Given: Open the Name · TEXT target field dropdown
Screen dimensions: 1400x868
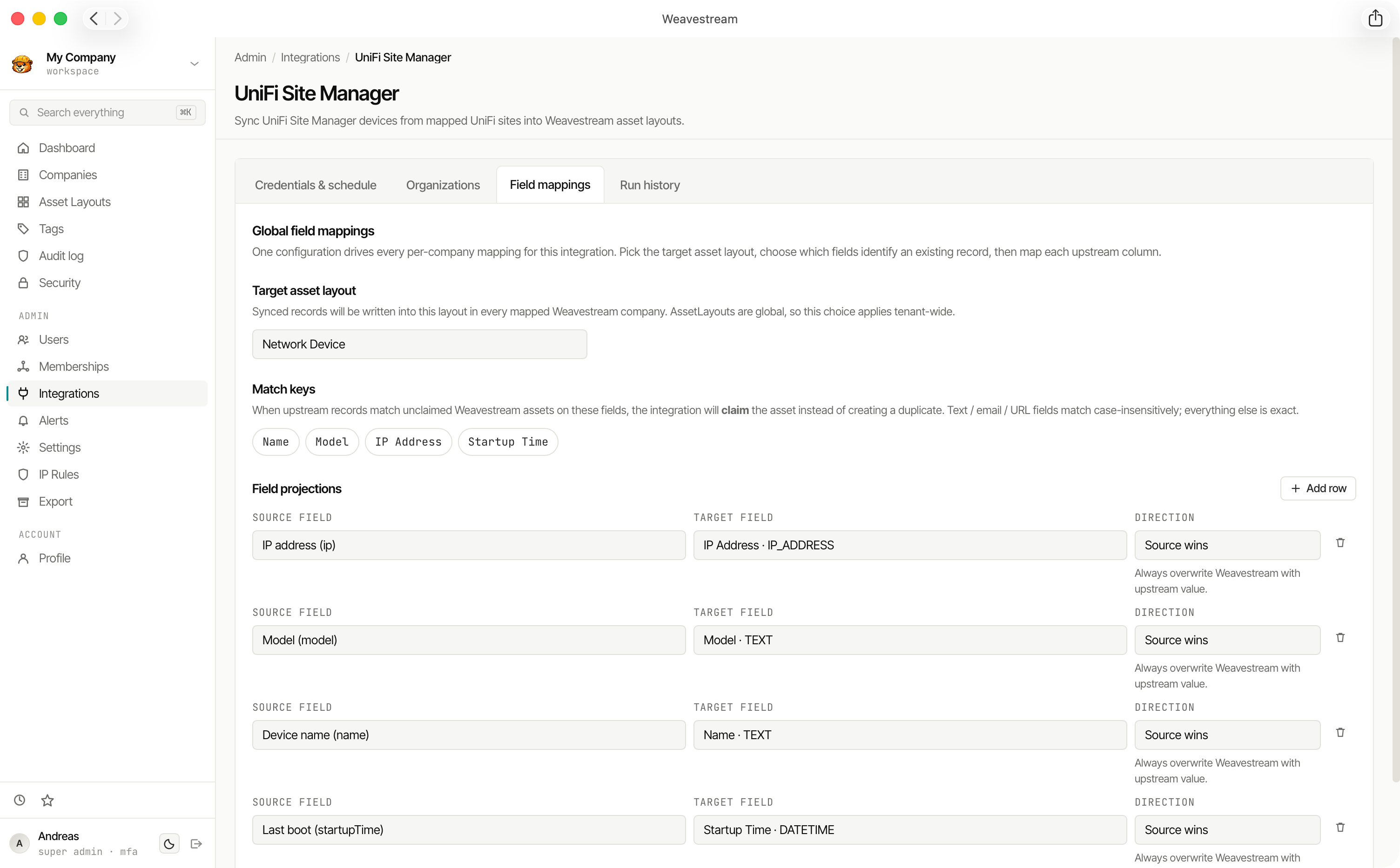Looking at the screenshot, I should (909, 735).
